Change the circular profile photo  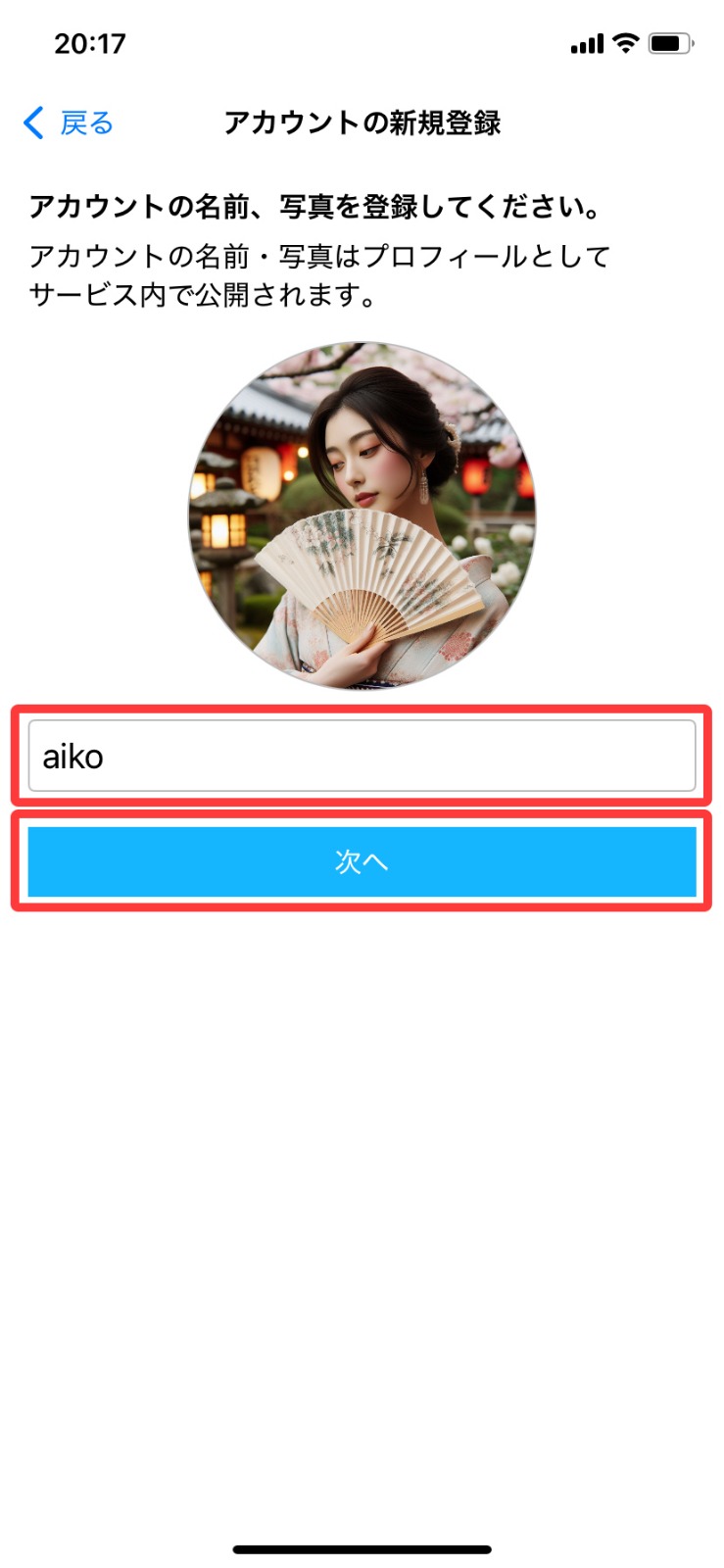(x=362, y=515)
